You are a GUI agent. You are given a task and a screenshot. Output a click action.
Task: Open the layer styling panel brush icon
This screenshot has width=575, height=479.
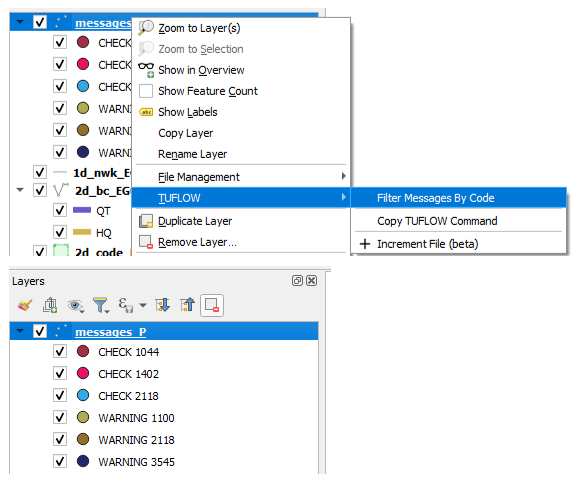[x=25, y=305]
